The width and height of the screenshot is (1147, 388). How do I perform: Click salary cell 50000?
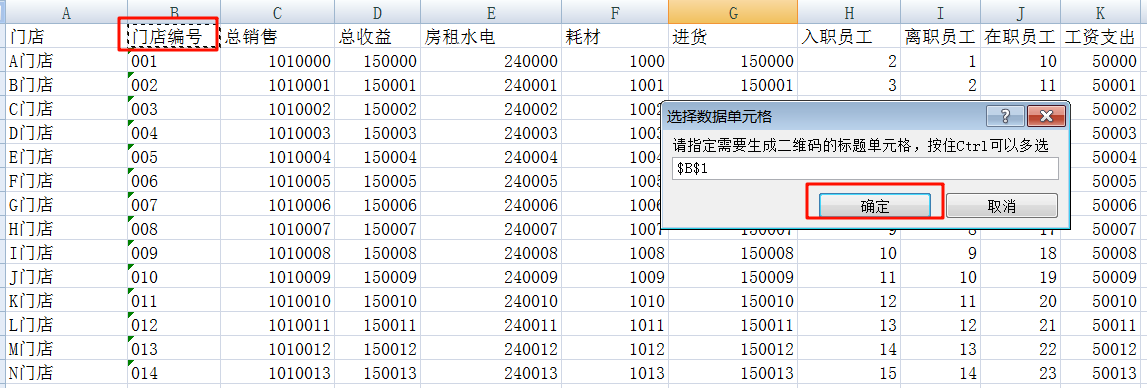pos(1101,61)
